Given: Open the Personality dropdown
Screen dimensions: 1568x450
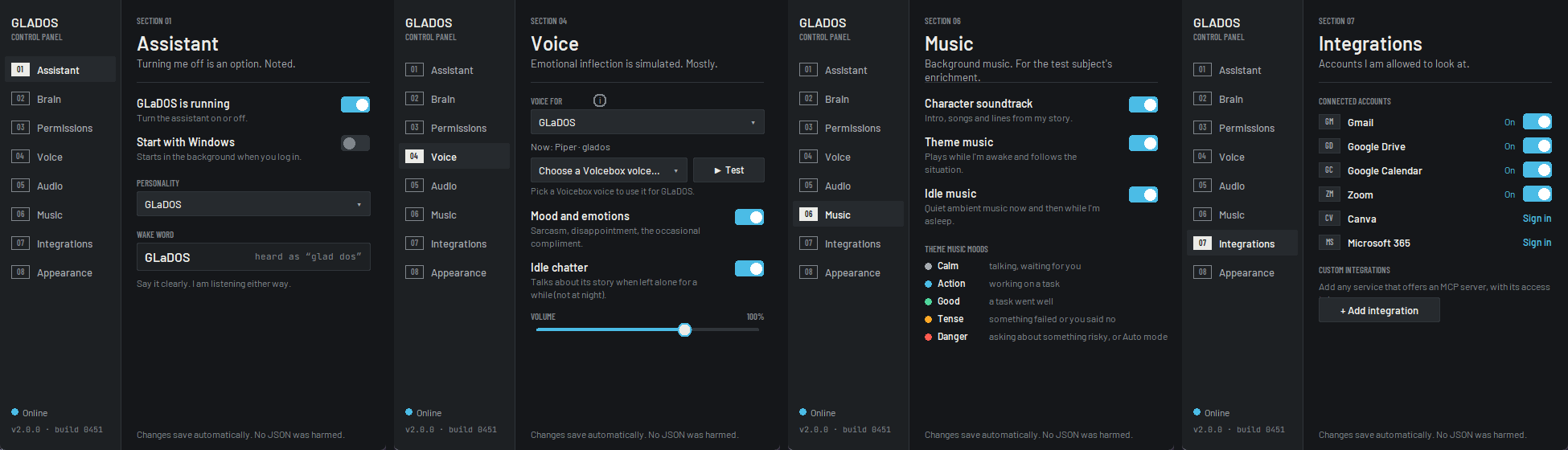Looking at the screenshot, I should [x=253, y=204].
